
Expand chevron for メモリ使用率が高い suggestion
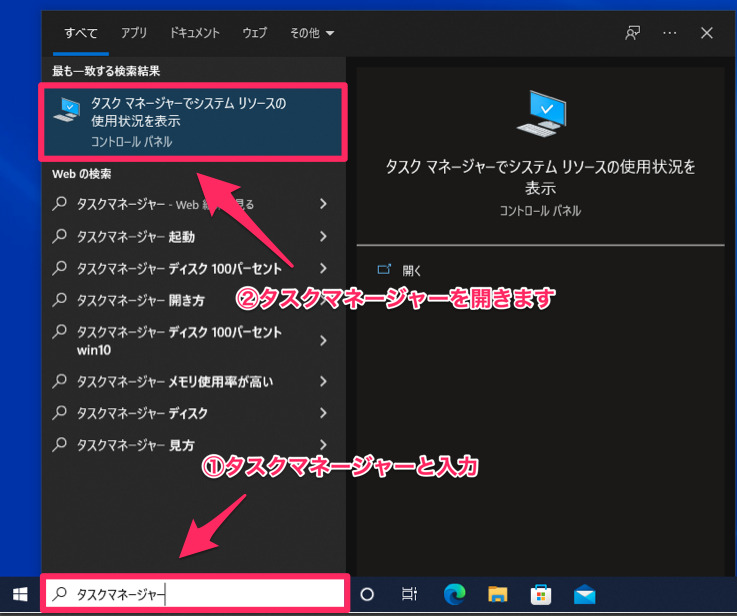tap(323, 381)
